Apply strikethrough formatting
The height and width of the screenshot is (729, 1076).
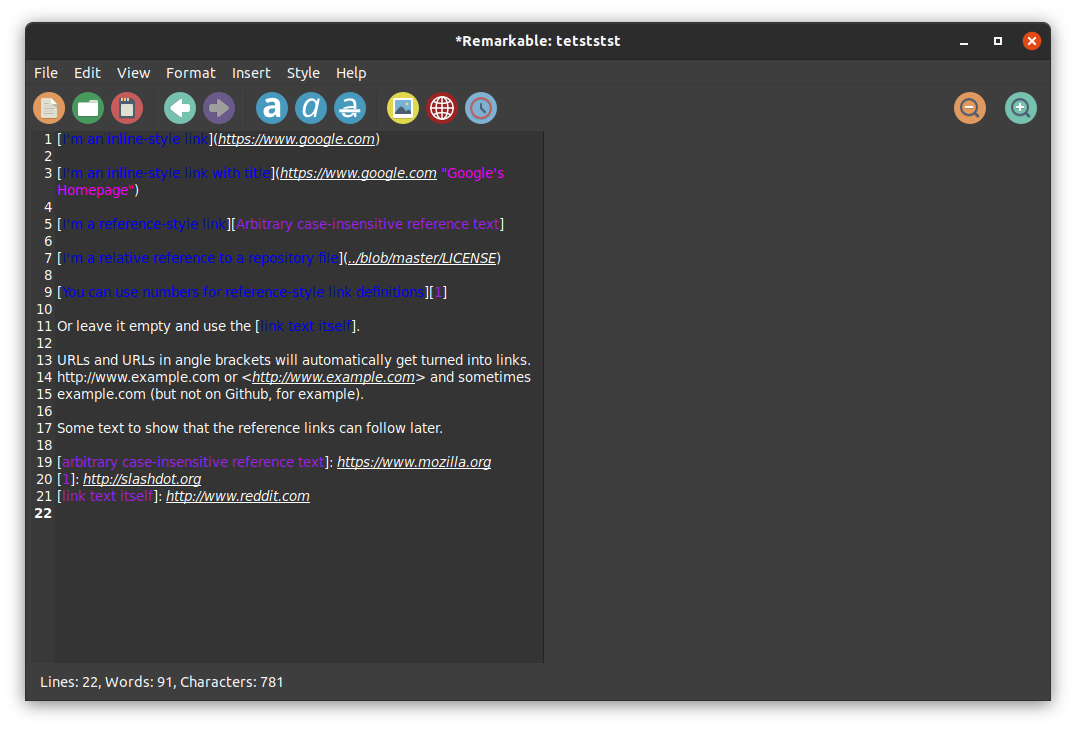tap(350, 108)
